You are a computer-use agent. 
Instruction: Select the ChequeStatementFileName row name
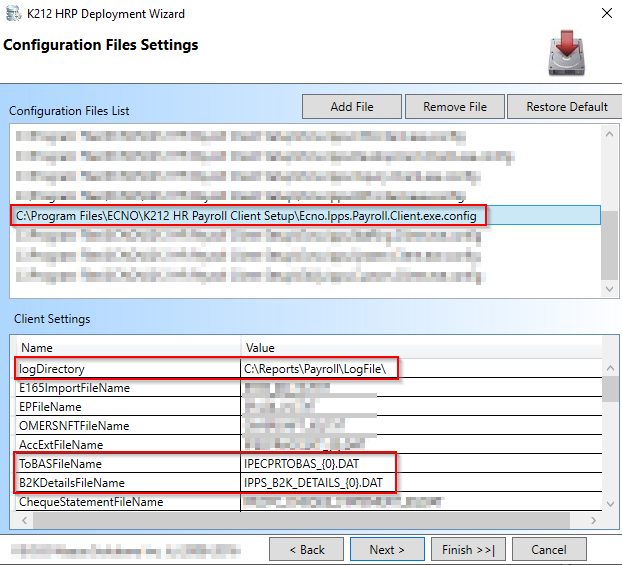pyautogui.click(x=128, y=502)
